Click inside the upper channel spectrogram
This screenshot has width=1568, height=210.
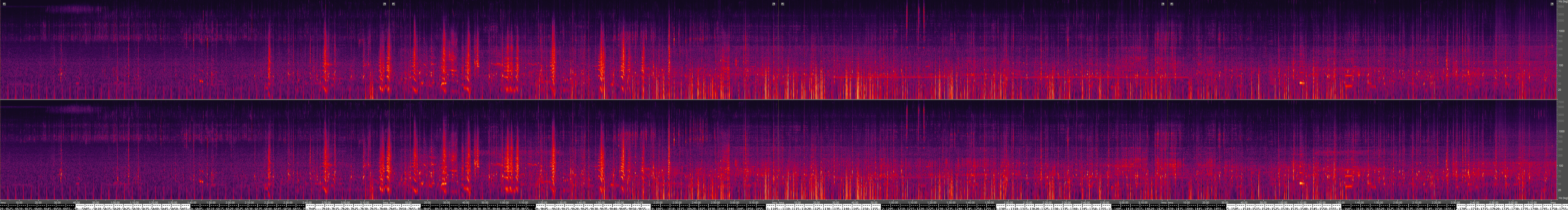[x=609, y=49]
